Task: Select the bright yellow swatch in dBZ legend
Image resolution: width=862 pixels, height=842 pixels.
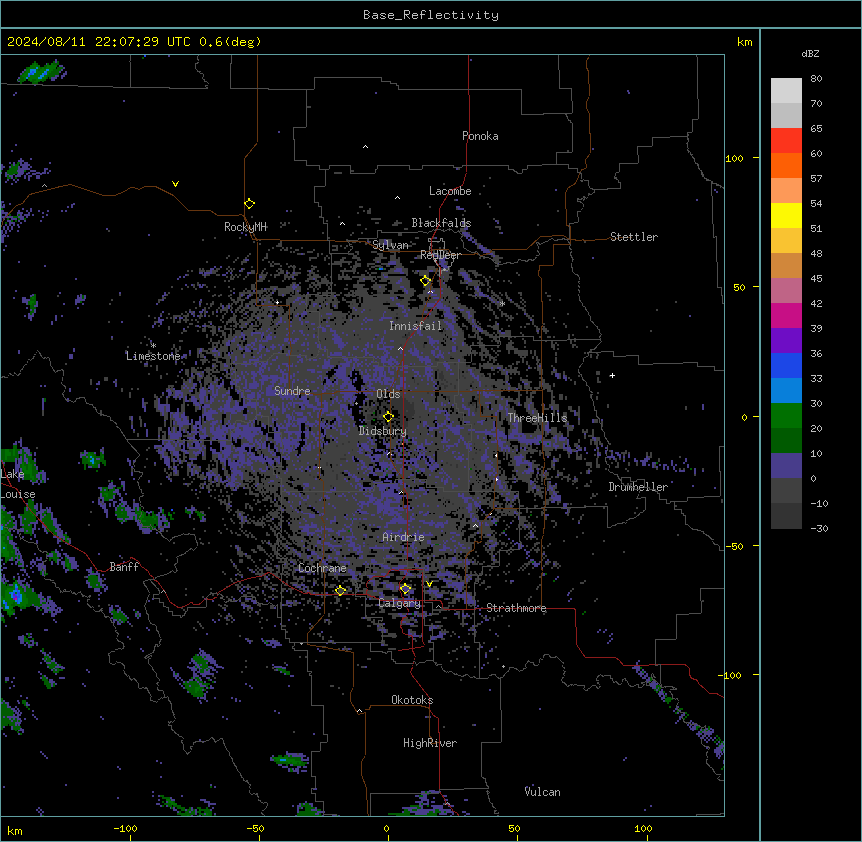Action: (786, 215)
